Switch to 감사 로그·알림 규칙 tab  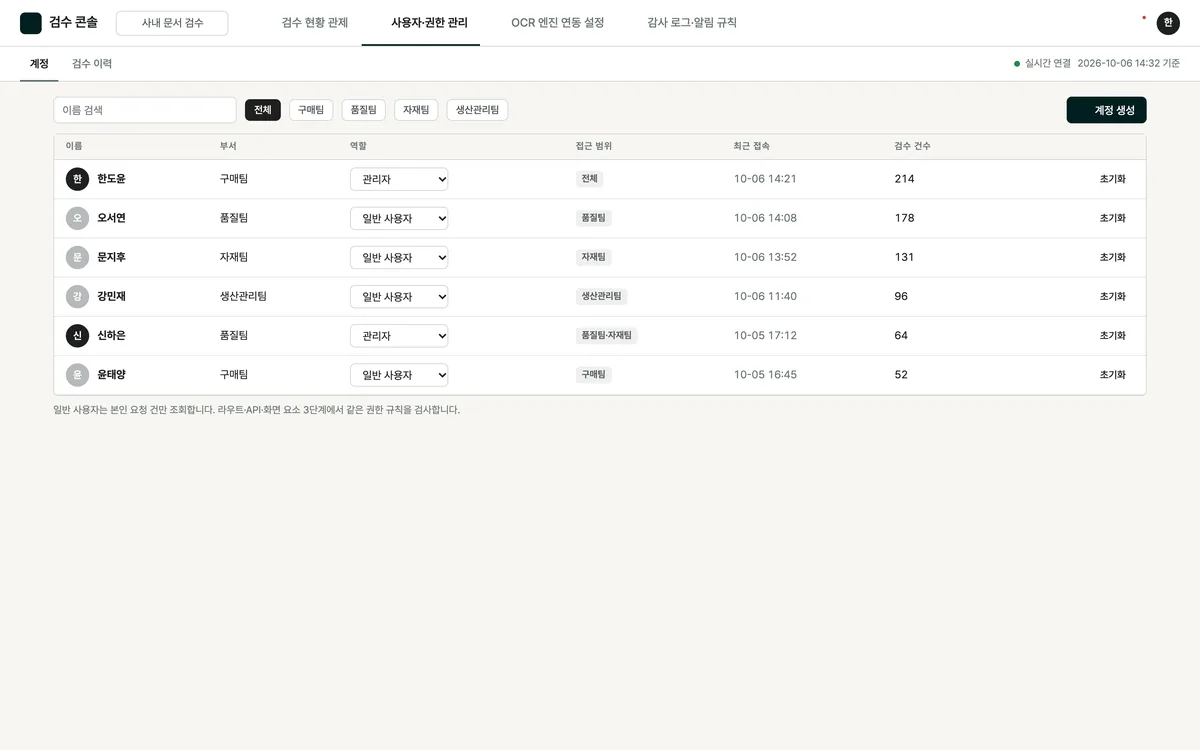point(692,23)
